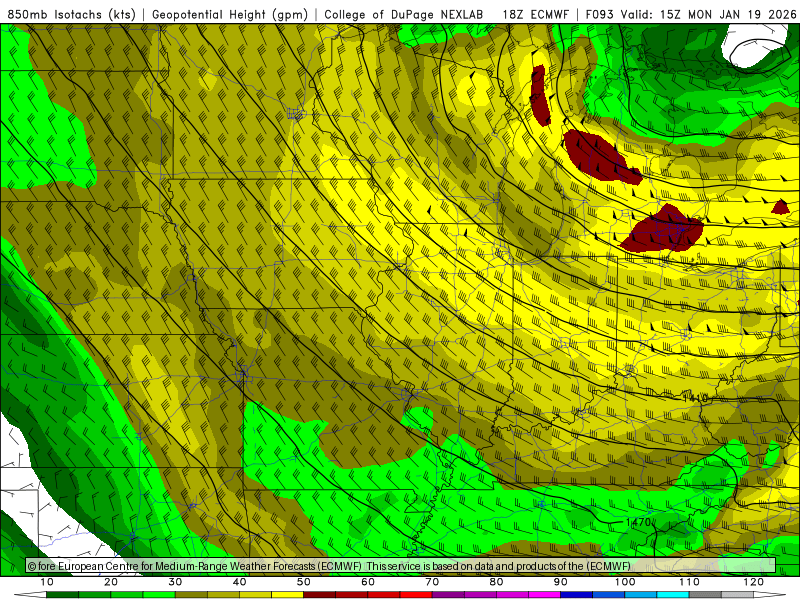Viewport: 800px width, 600px height.
Task: Pick the cyan swatch left of 110
Action: coord(673,595)
